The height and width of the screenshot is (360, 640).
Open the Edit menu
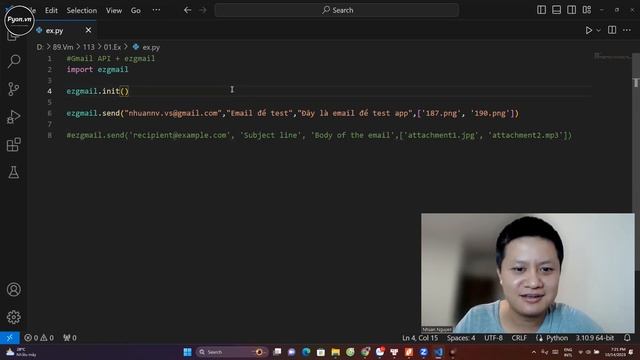coord(51,10)
